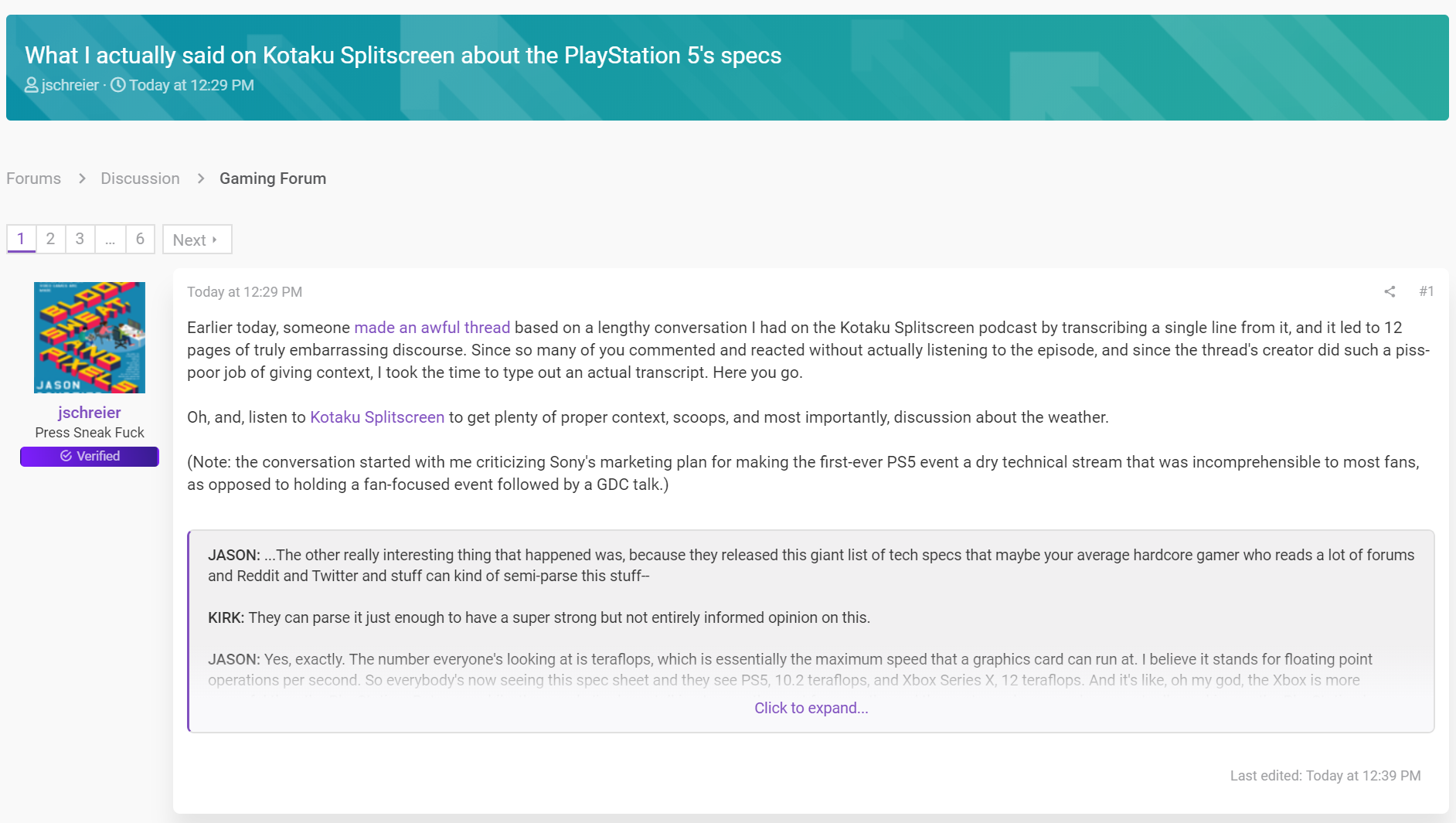Open the Gaming Forum breadcrumb
The height and width of the screenshot is (823, 1456).
tap(273, 179)
